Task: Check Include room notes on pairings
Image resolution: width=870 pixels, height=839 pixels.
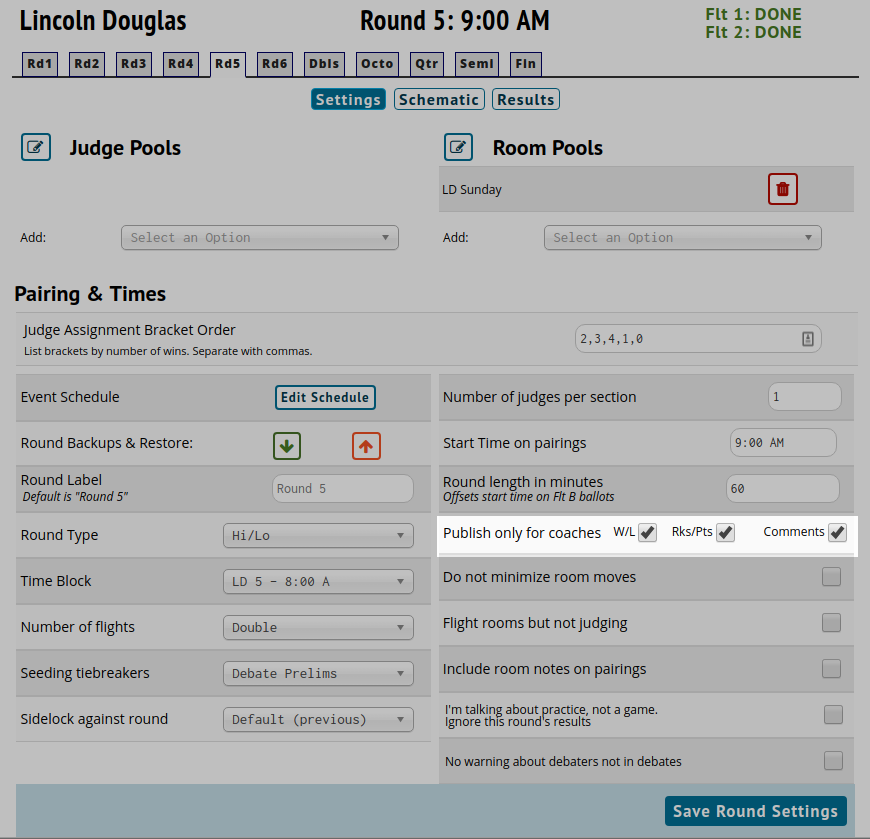Action: tap(831, 669)
